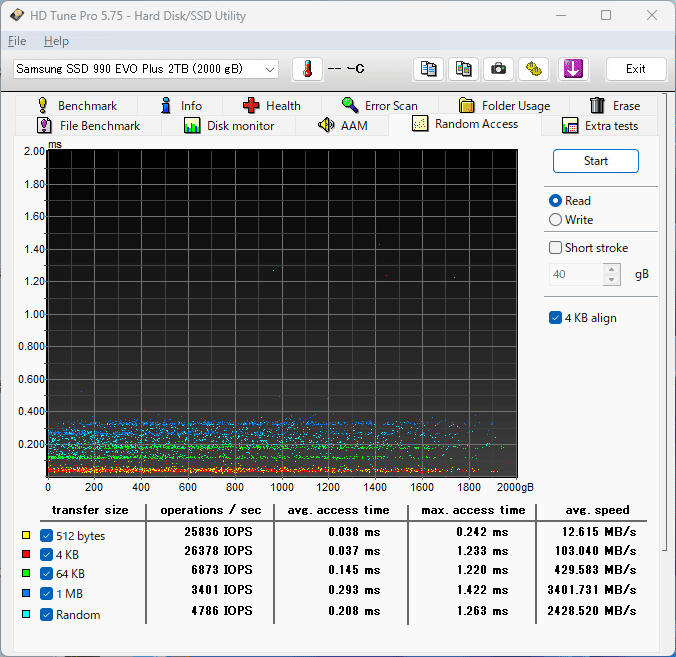This screenshot has width=676, height=657.
Task: Select the Write radio button
Action: pyautogui.click(x=556, y=220)
